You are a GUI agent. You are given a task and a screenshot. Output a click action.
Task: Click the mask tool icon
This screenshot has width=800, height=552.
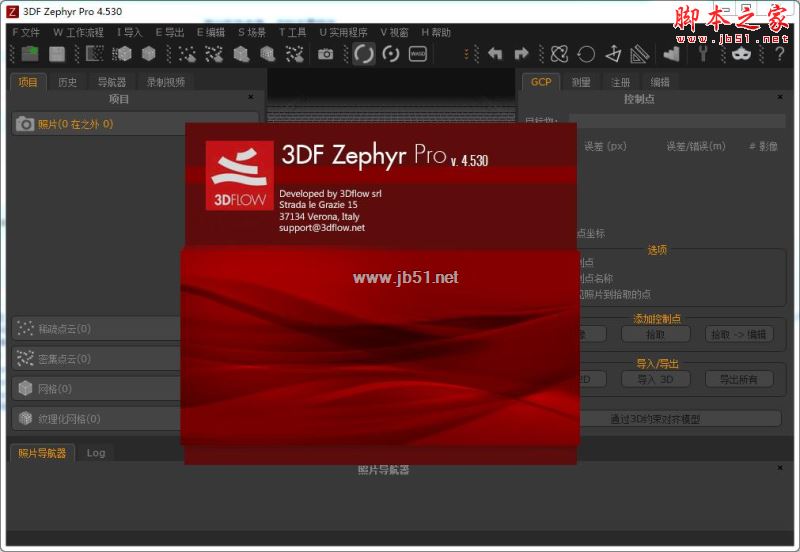click(741, 54)
